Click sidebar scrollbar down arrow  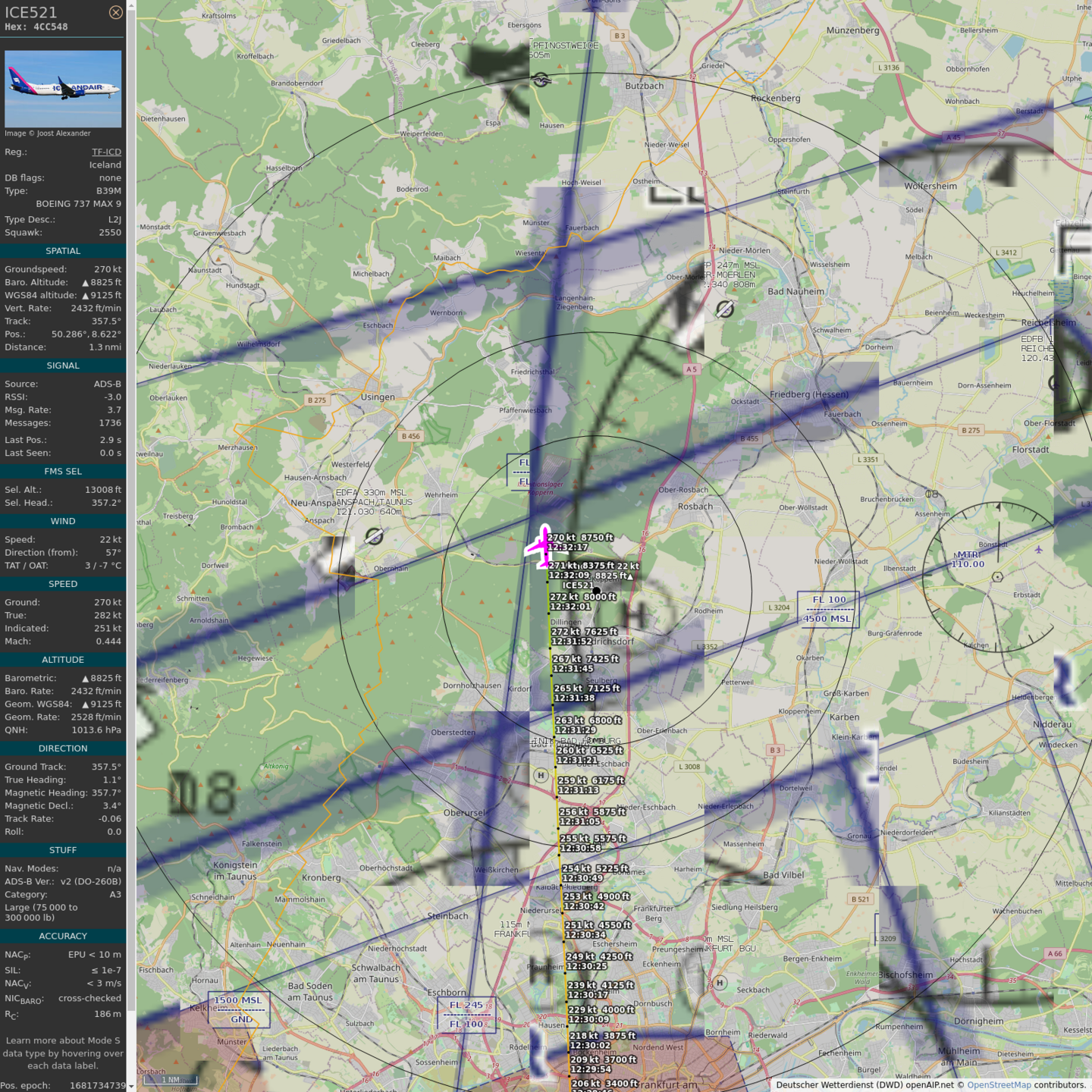pos(131,1087)
